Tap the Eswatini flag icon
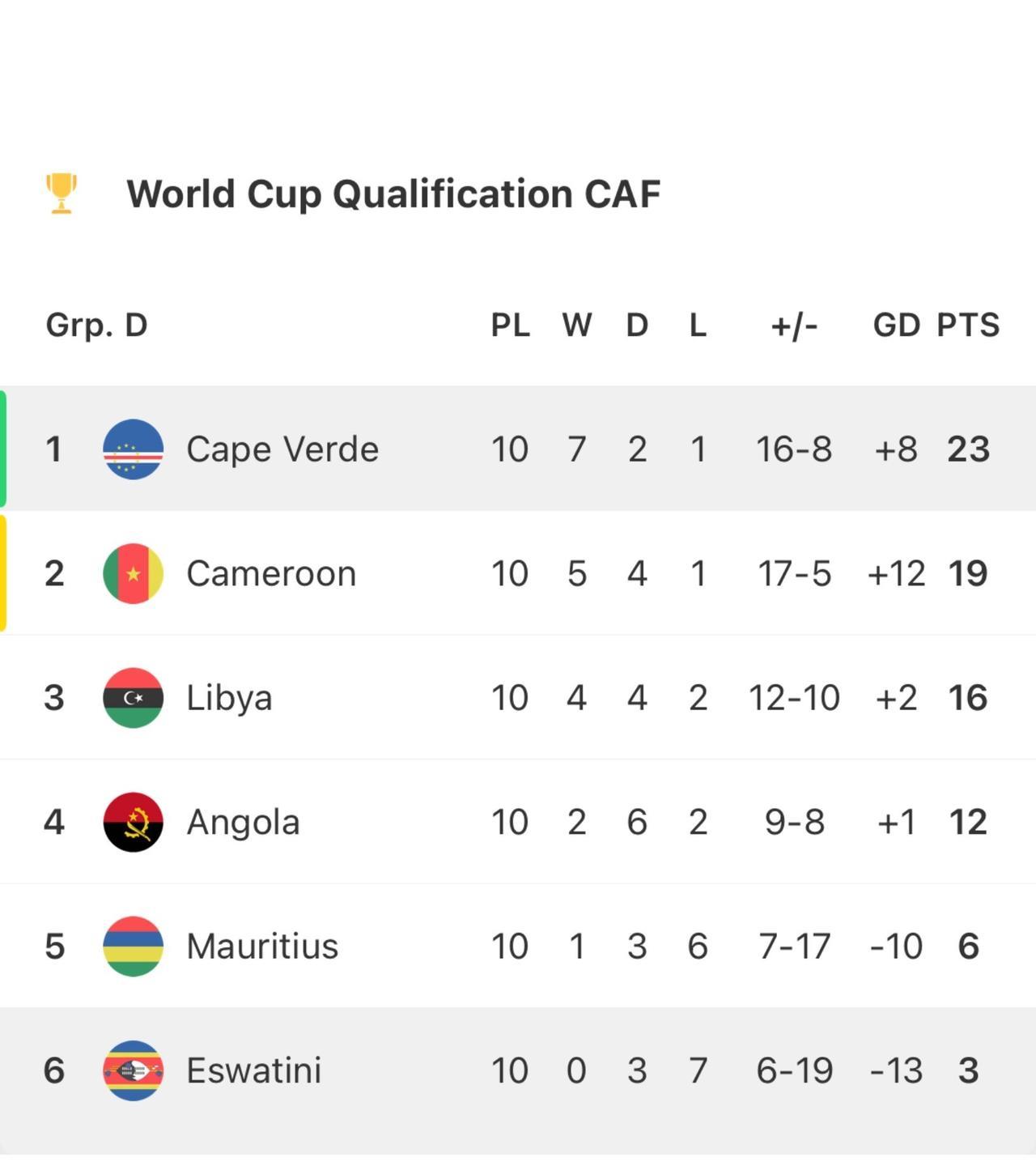The width and height of the screenshot is (1036, 1166). point(134,1070)
